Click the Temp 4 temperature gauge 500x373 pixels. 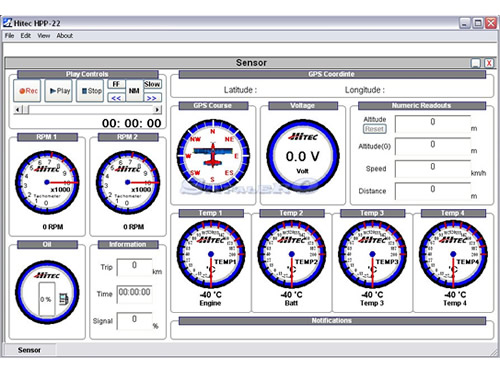click(453, 254)
